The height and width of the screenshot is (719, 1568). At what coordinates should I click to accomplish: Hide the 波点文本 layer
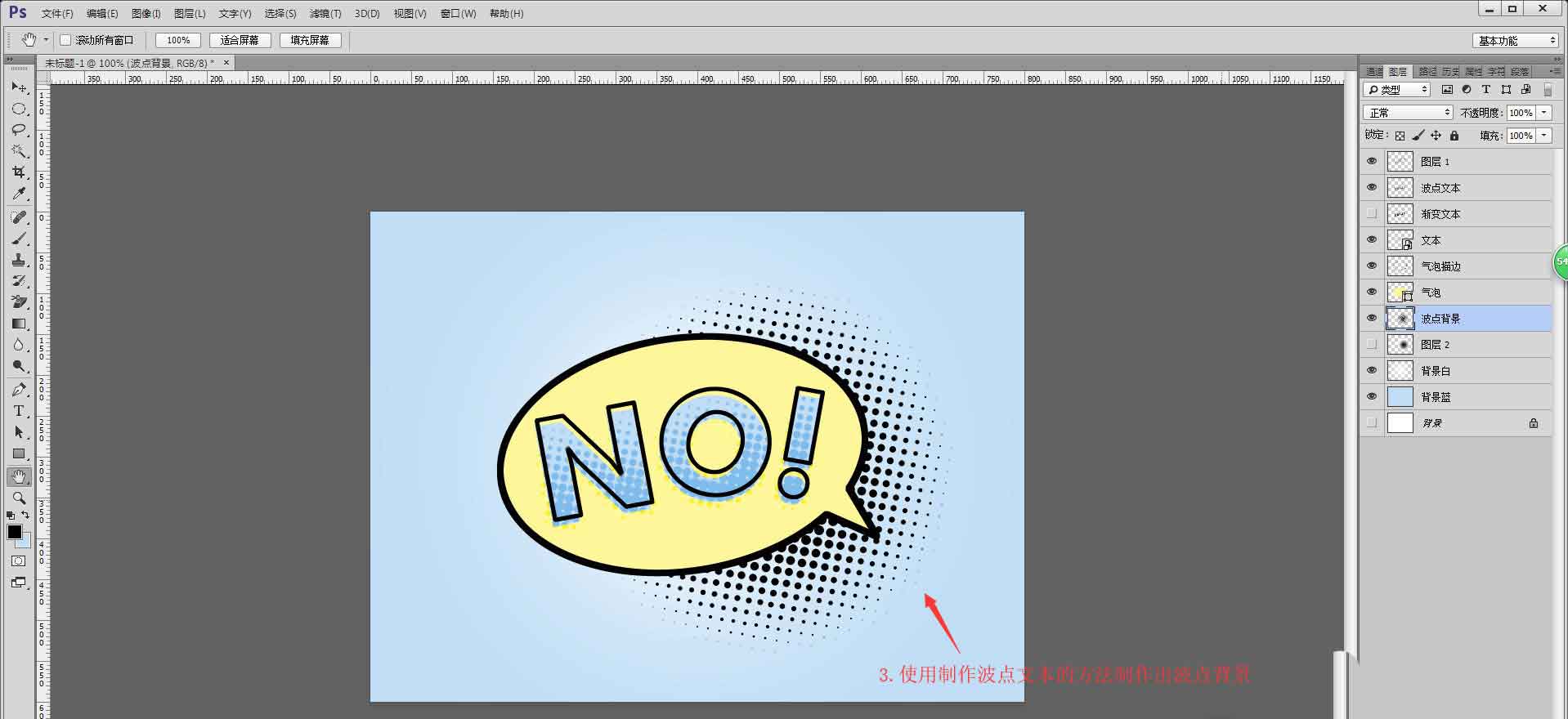[1372, 188]
